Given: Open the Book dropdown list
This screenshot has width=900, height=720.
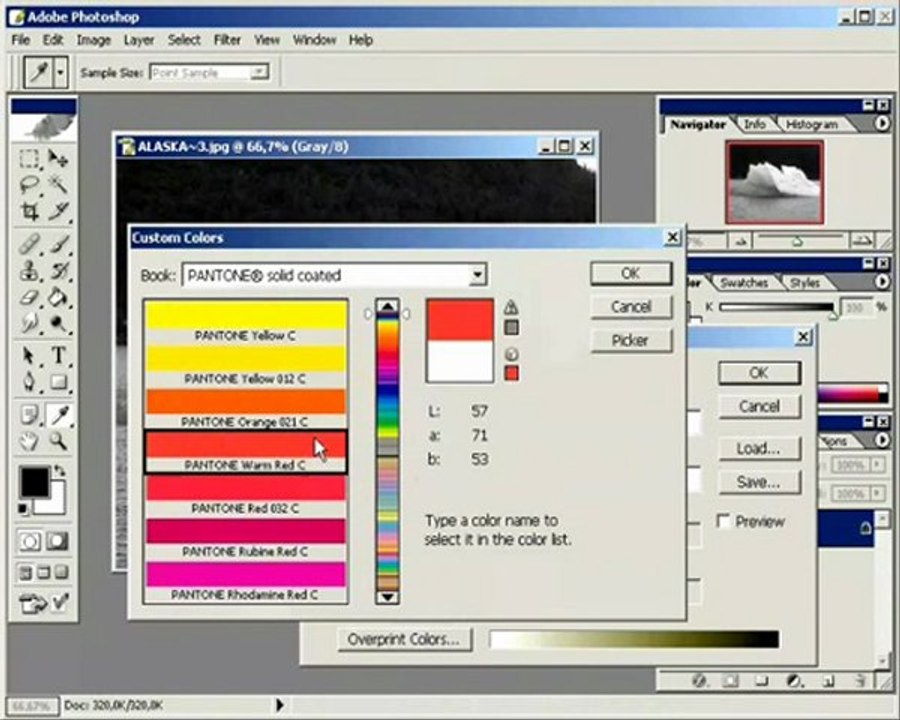Looking at the screenshot, I should pyautogui.click(x=477, y=276).
